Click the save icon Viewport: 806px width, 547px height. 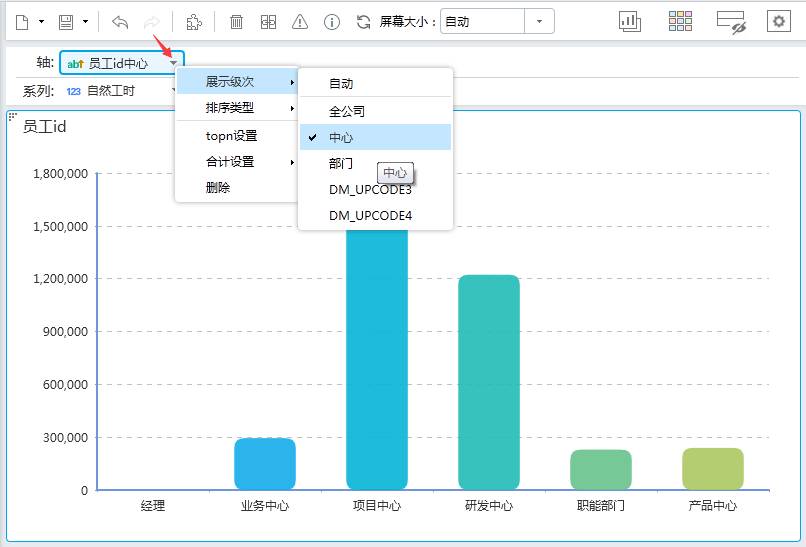[66, 22]
